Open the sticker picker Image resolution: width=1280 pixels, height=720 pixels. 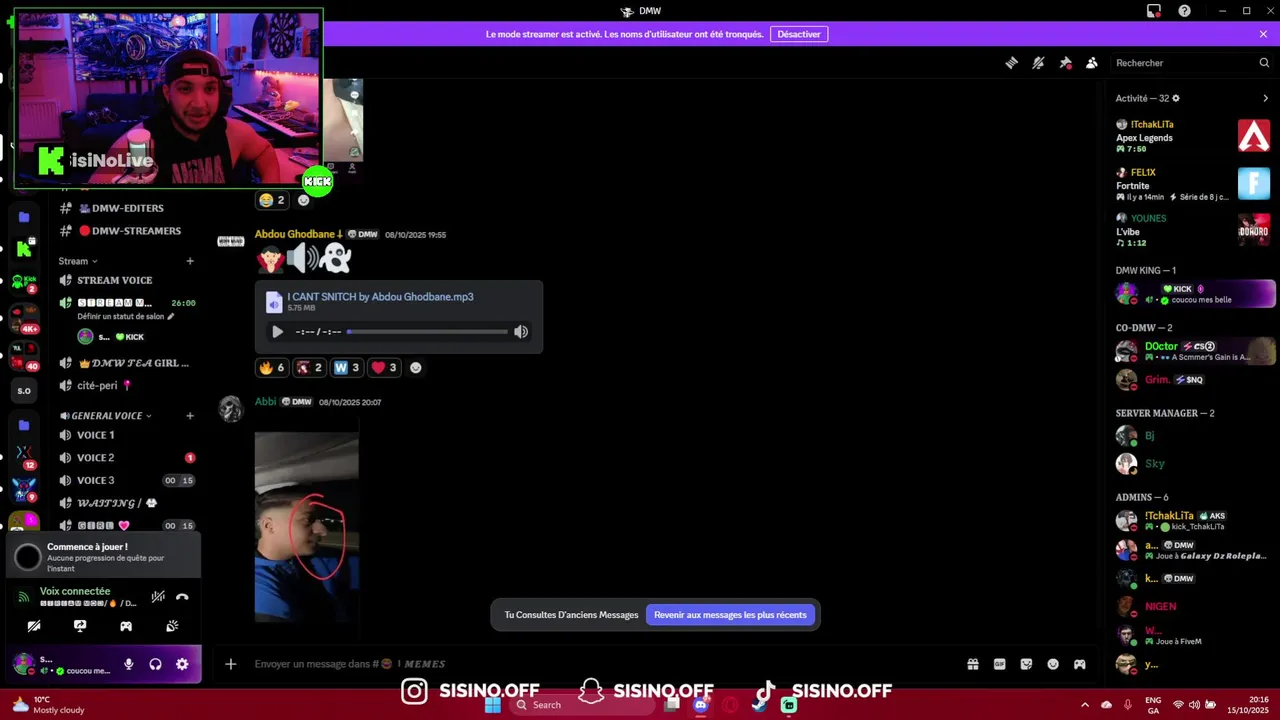coord(1026,664)
